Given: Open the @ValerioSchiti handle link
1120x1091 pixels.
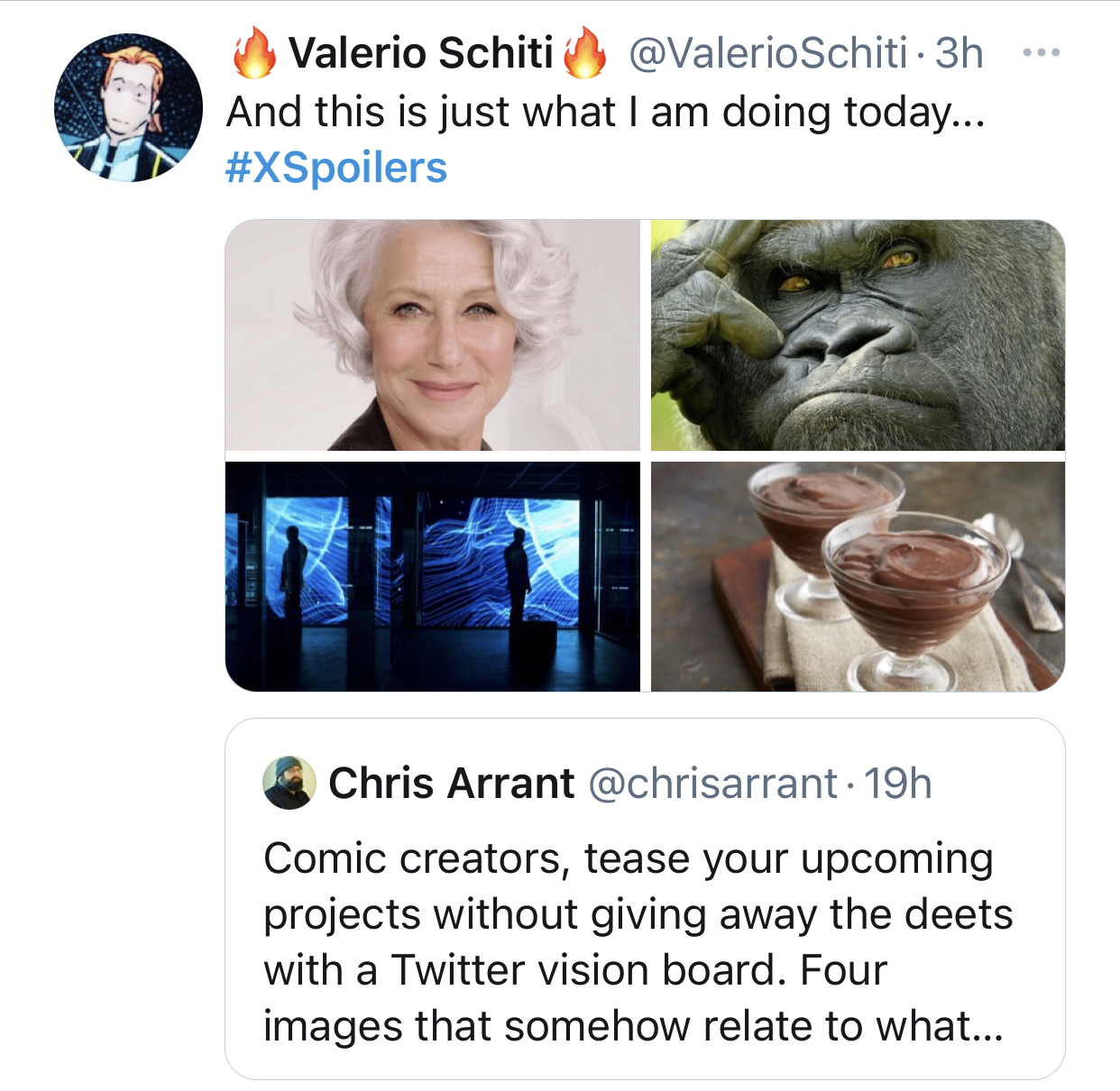Looking at the screenshot, I should [767, 53].
